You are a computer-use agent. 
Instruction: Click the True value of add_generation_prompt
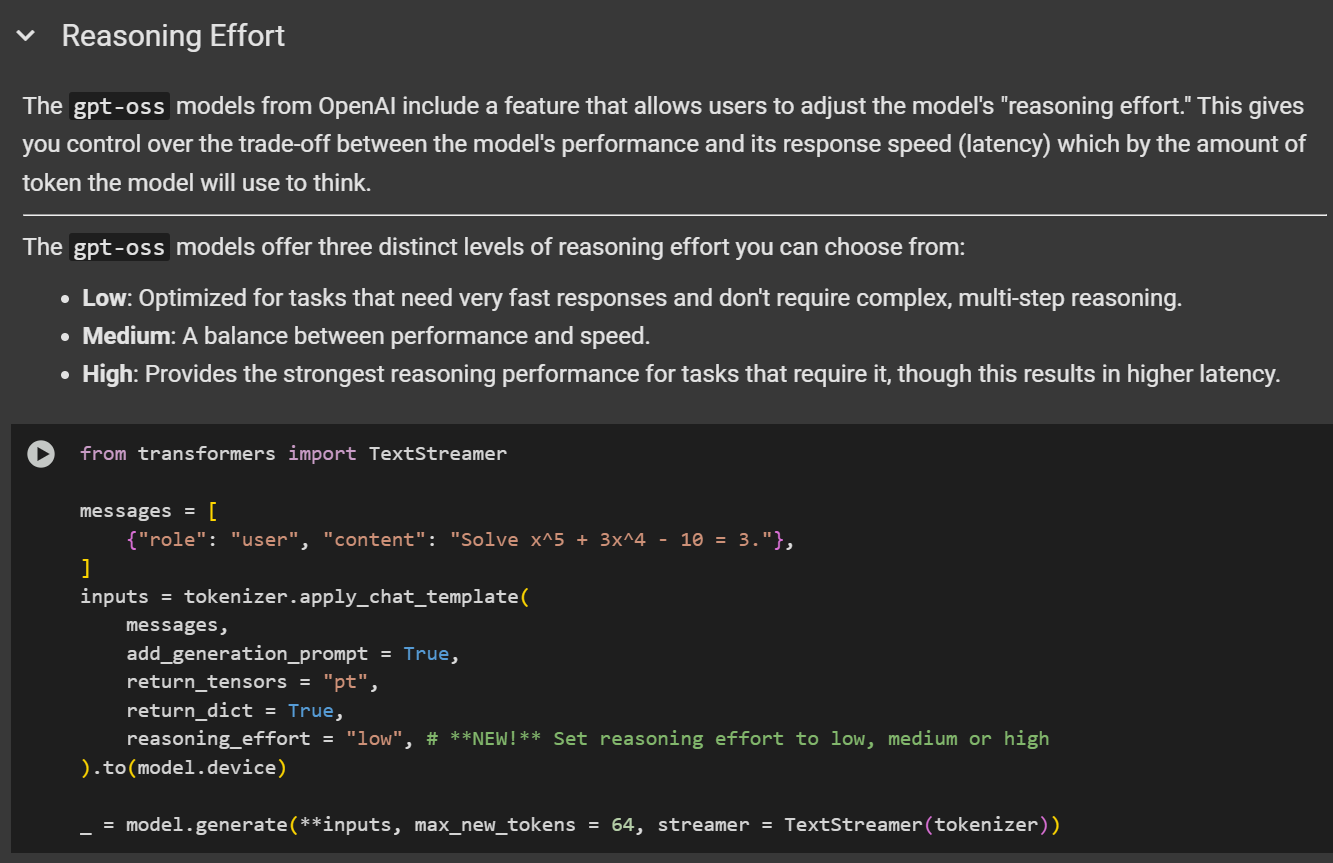pyautogui.click(x=426, y=653)
